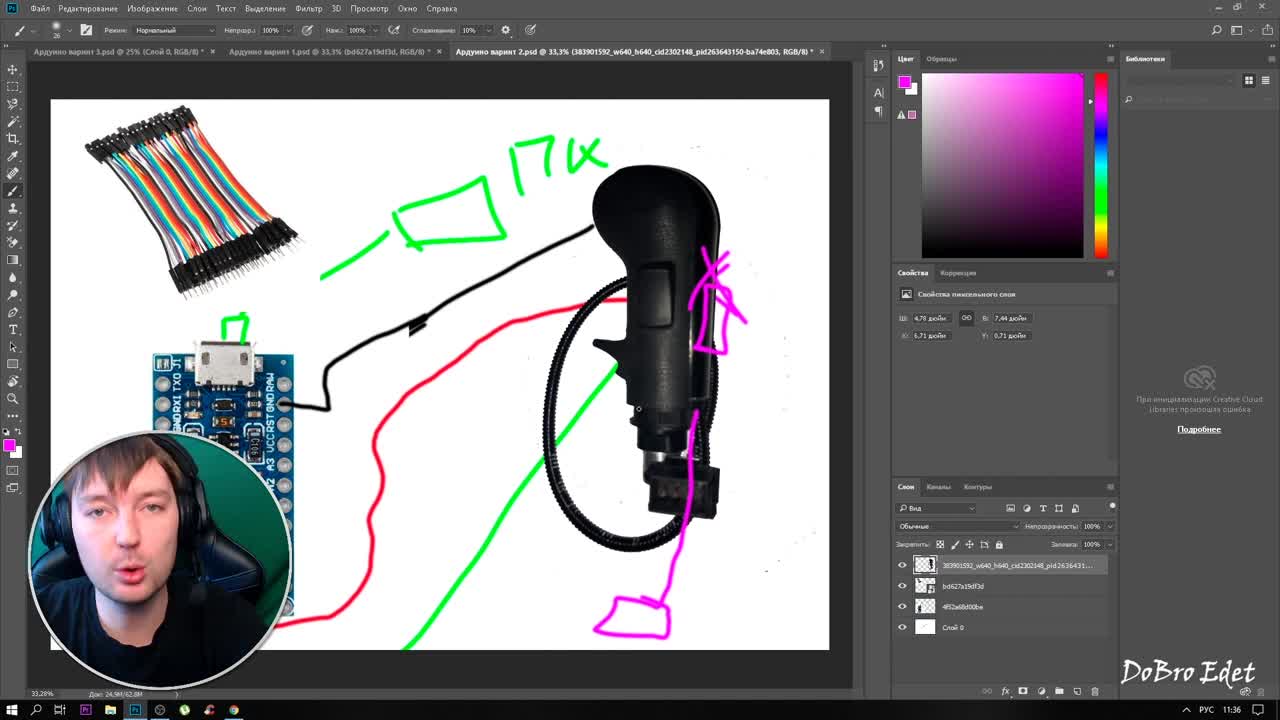This screenshot has width=1280, height=720.
Task: Toggle visibility of bd627a19df3d layer
Action: click(902, 586)
